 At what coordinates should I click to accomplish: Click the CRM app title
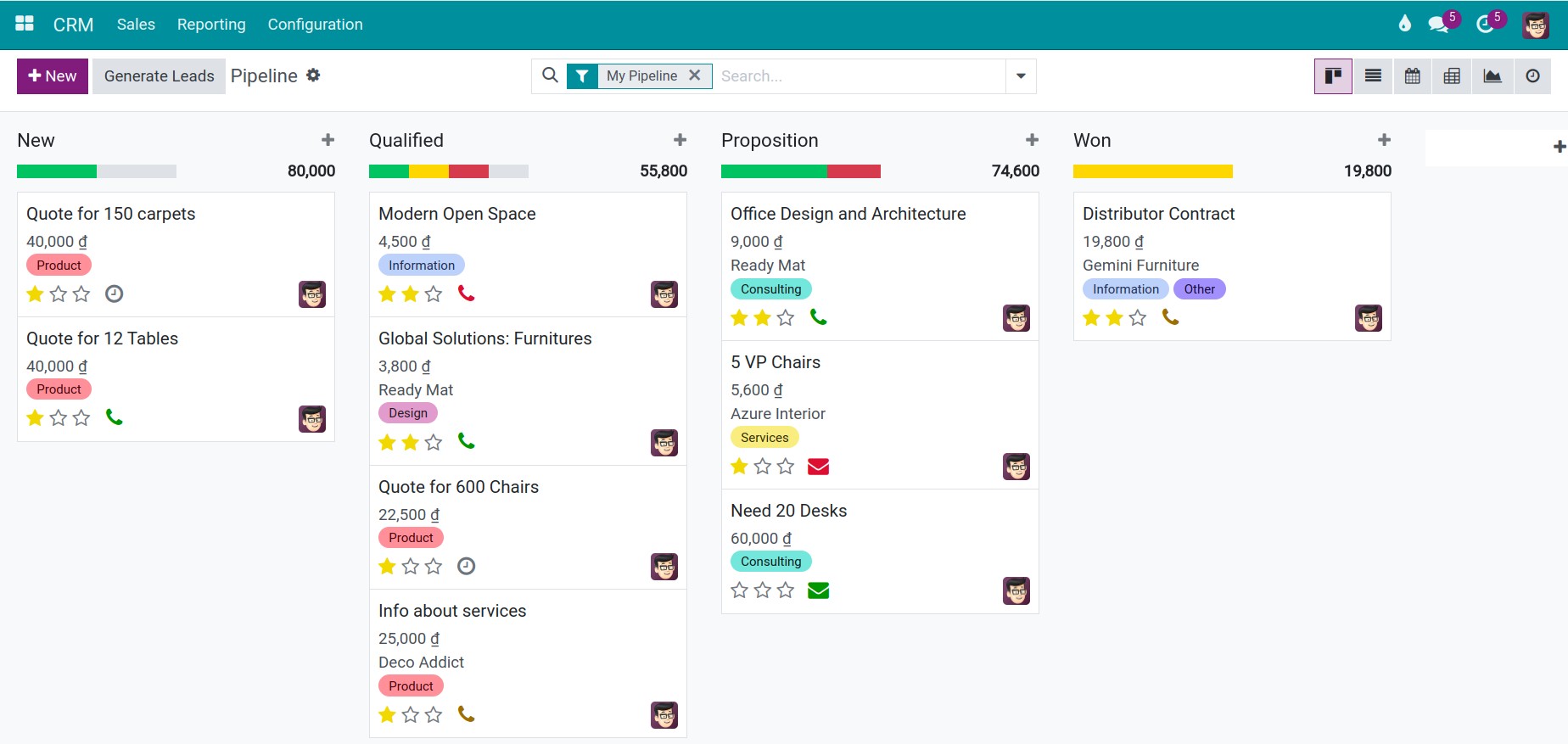click(x=73, y=25)
